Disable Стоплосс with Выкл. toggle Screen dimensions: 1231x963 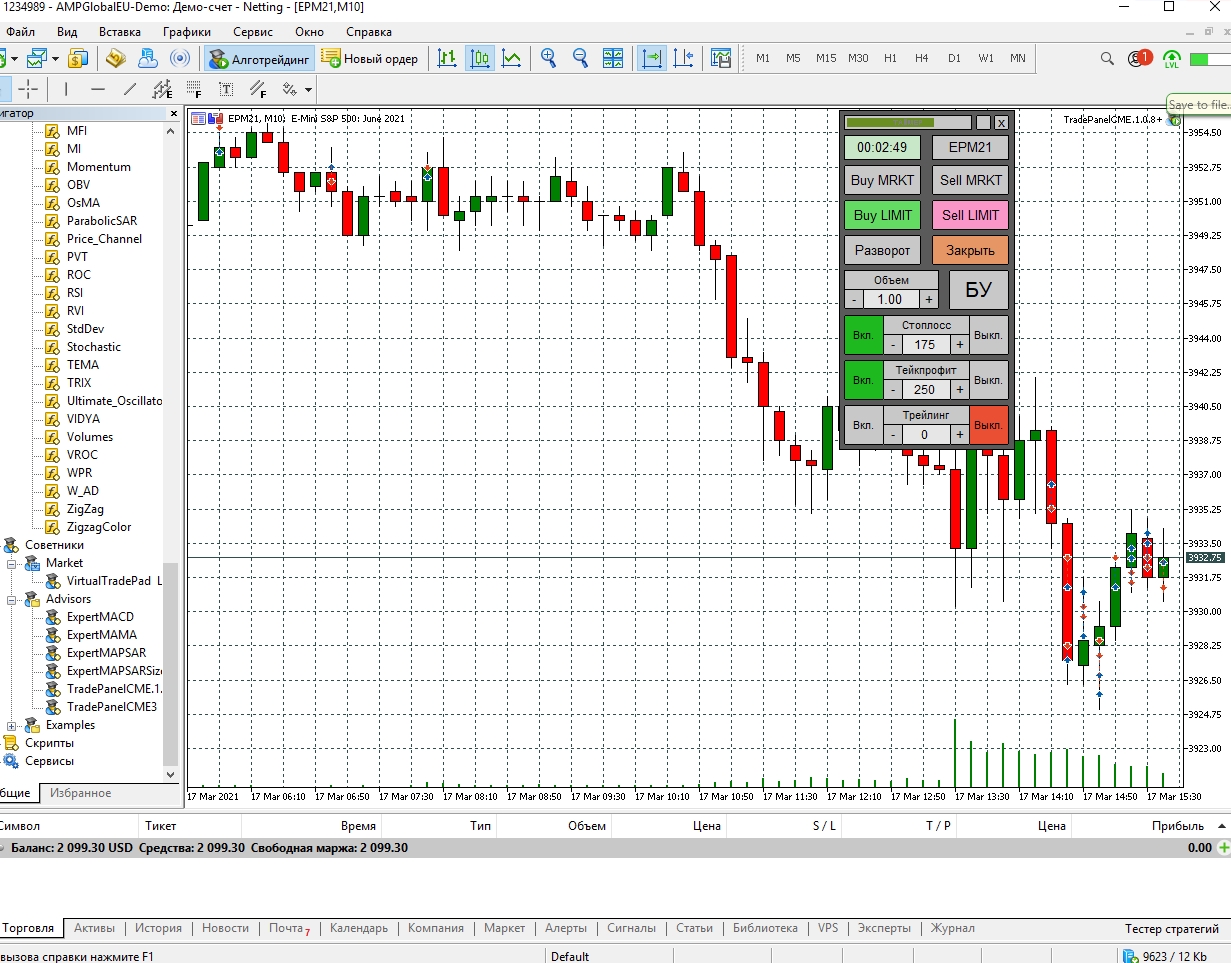pos(989,335)
